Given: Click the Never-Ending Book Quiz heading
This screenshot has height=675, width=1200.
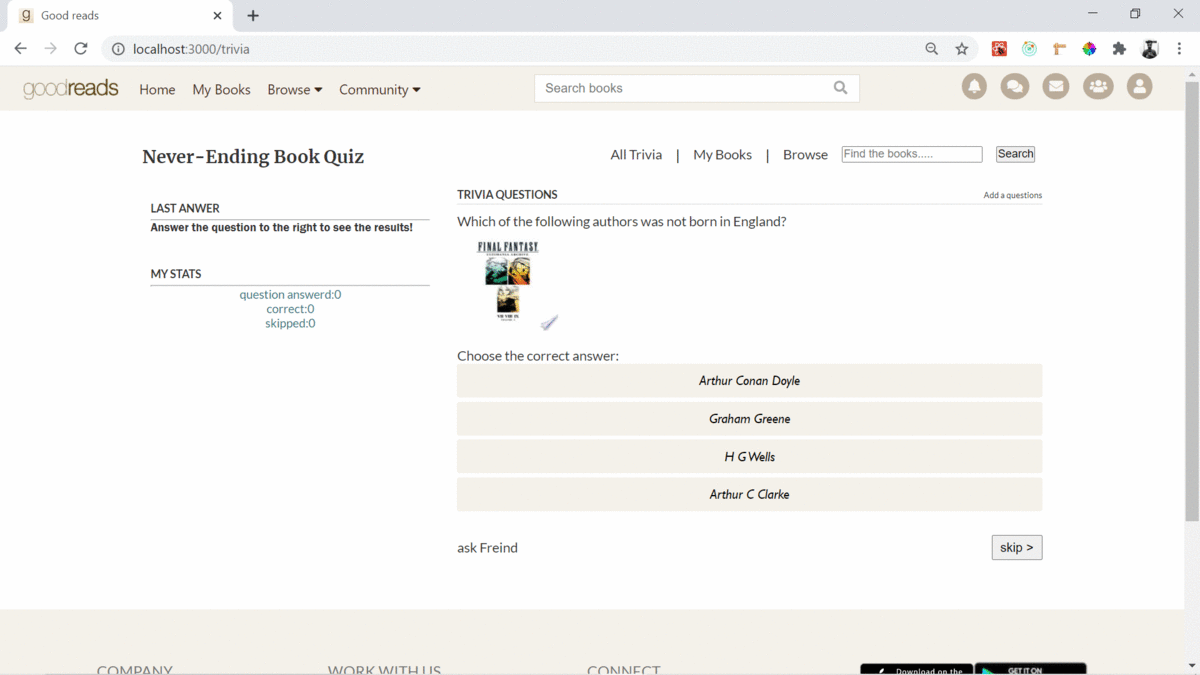Looking at the screenshot, I should [253, 156].
